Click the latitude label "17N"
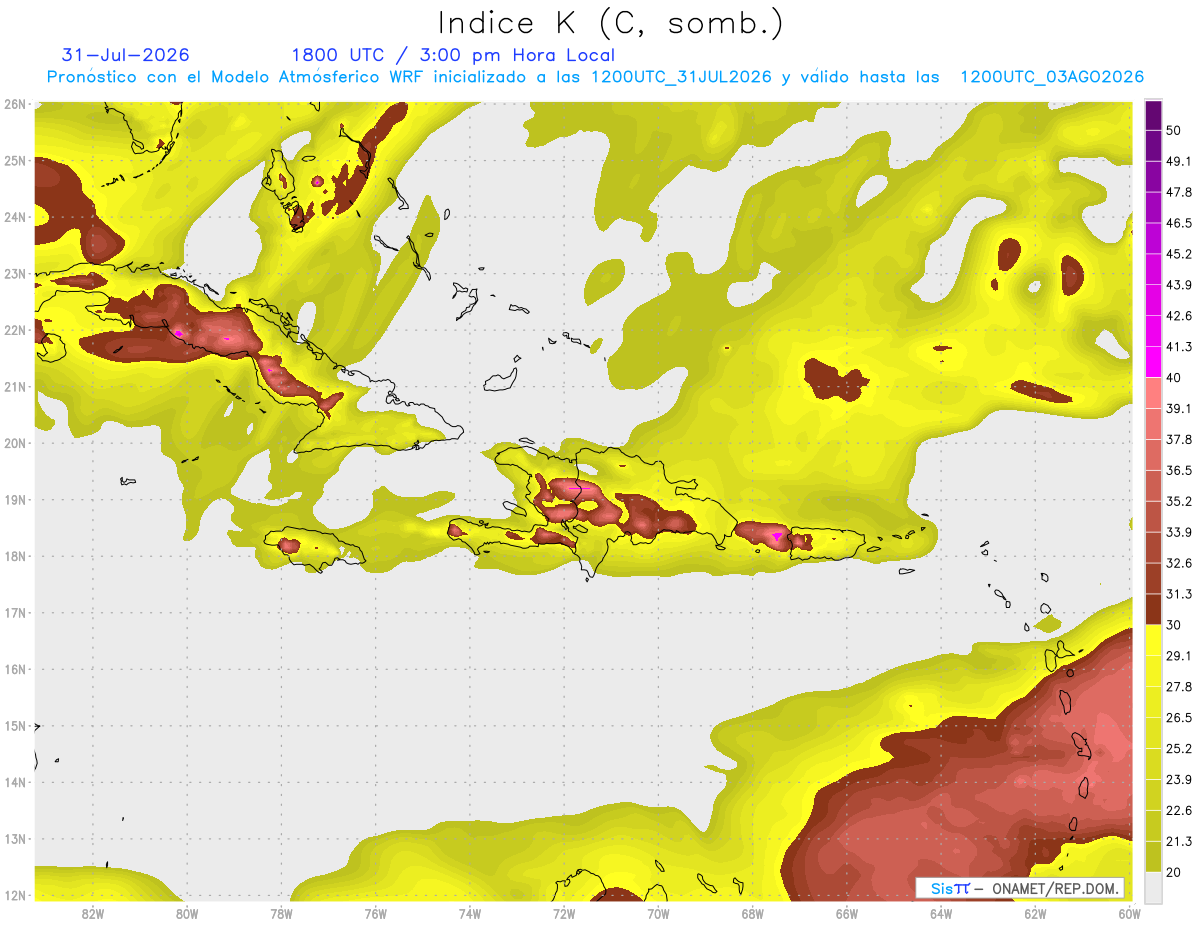Viewport: 1200px width, 927px height. point(15,613)
